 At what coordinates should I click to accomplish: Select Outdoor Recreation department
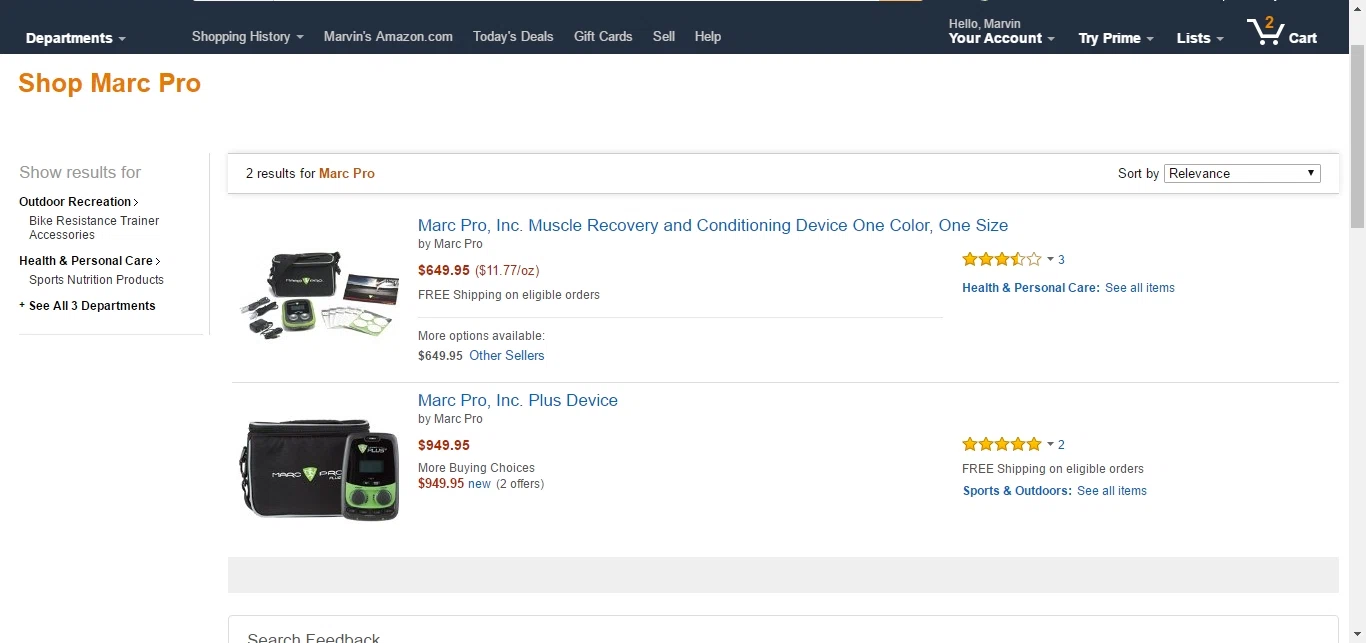coord(78,202)
